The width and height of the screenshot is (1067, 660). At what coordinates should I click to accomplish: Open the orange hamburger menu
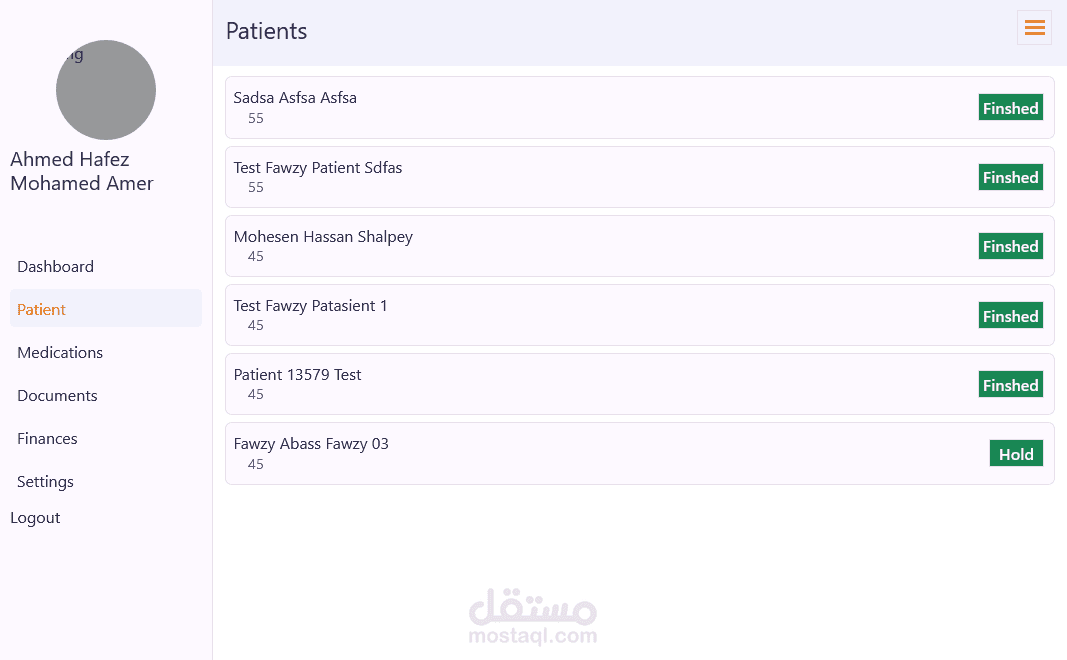(x=1034, y=28)
